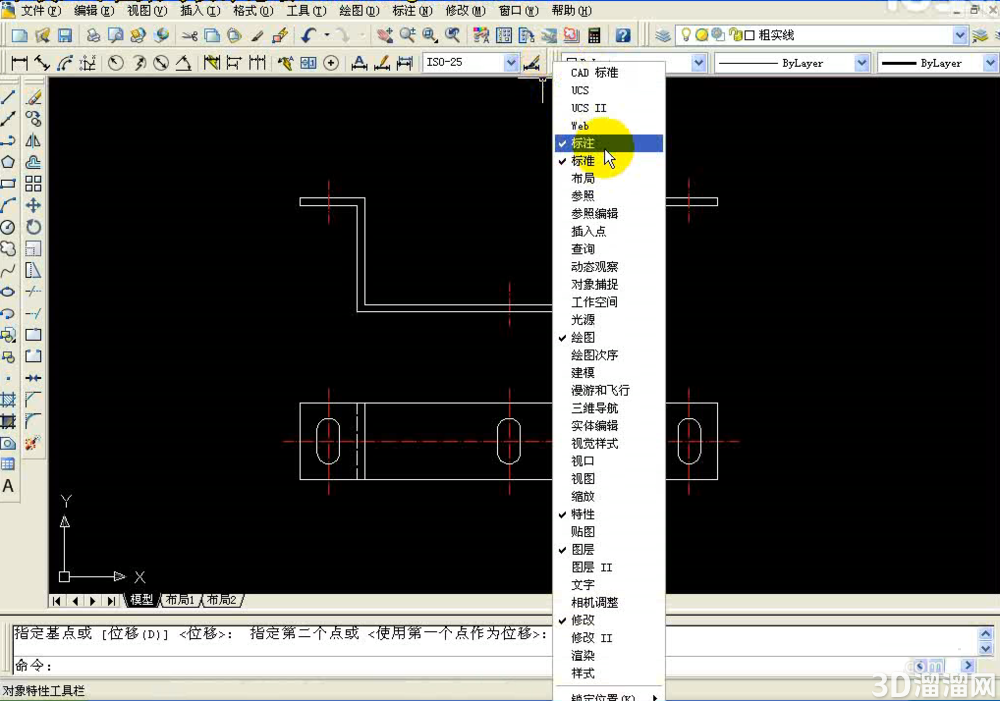Uncheck 特性 toolbar in context menu
Viewport: 1000px width, 701px height.
[609, 514]
